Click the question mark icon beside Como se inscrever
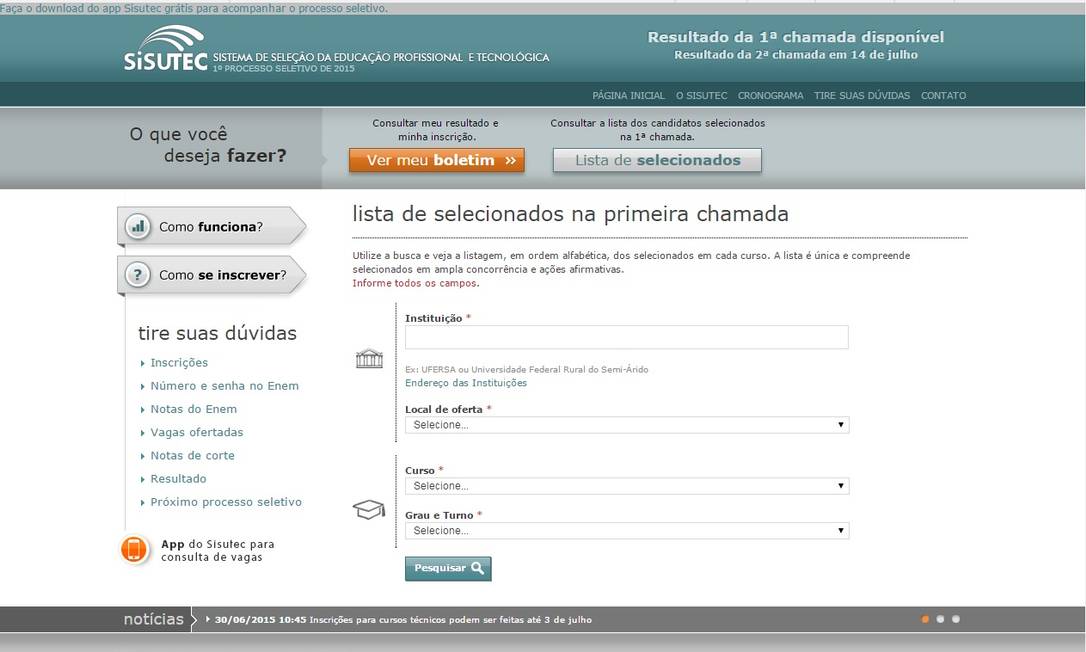Screen dimensions: 1086x652 point(138,275)
